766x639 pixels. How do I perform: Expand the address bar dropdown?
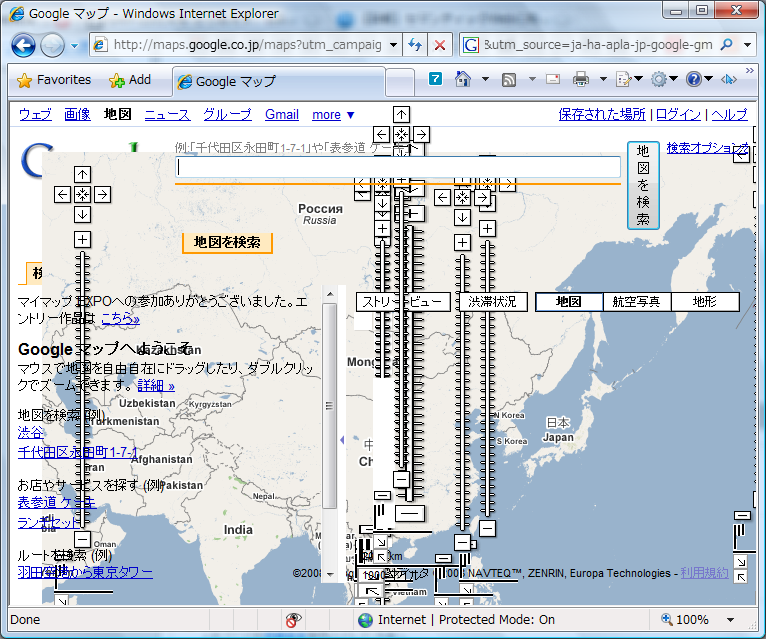[x=394, y=45]
